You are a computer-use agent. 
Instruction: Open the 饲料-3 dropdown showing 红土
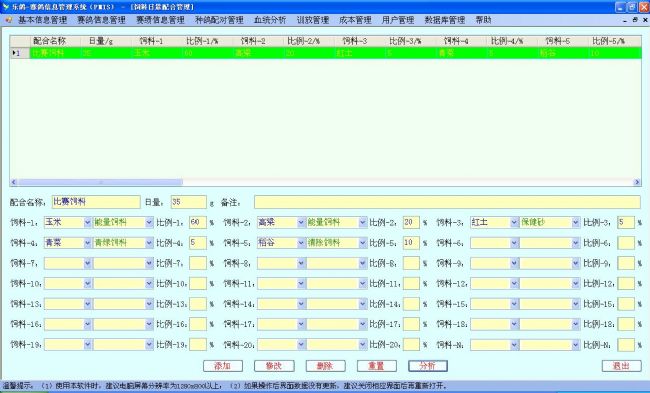pos(514,223)
